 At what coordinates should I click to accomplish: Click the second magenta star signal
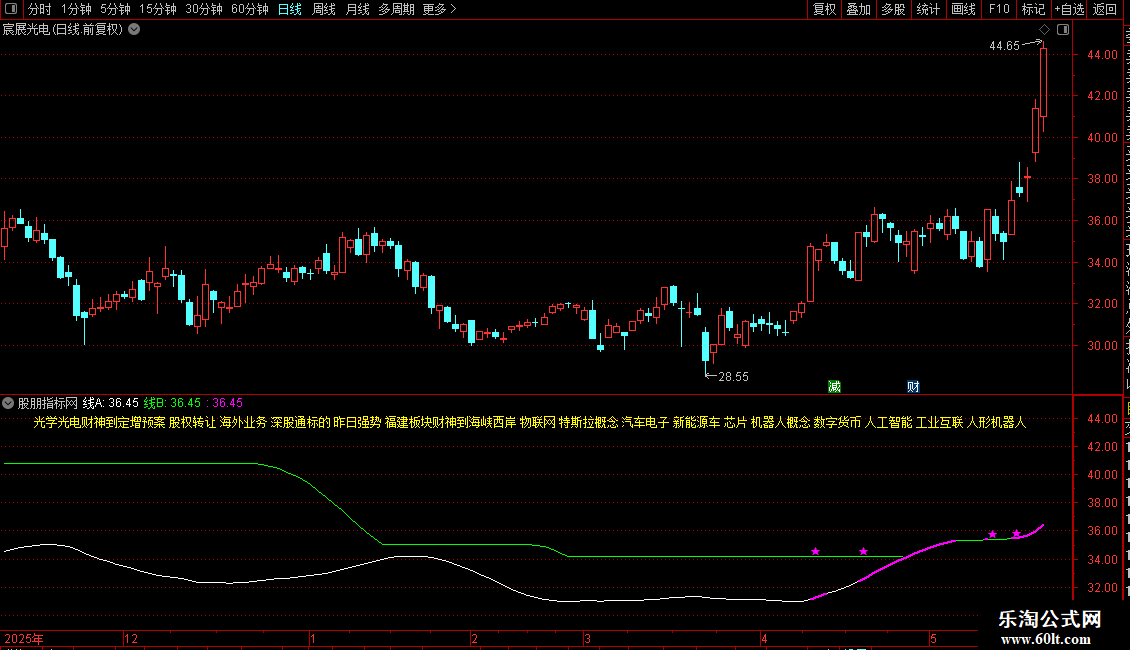tap(863, 551)
